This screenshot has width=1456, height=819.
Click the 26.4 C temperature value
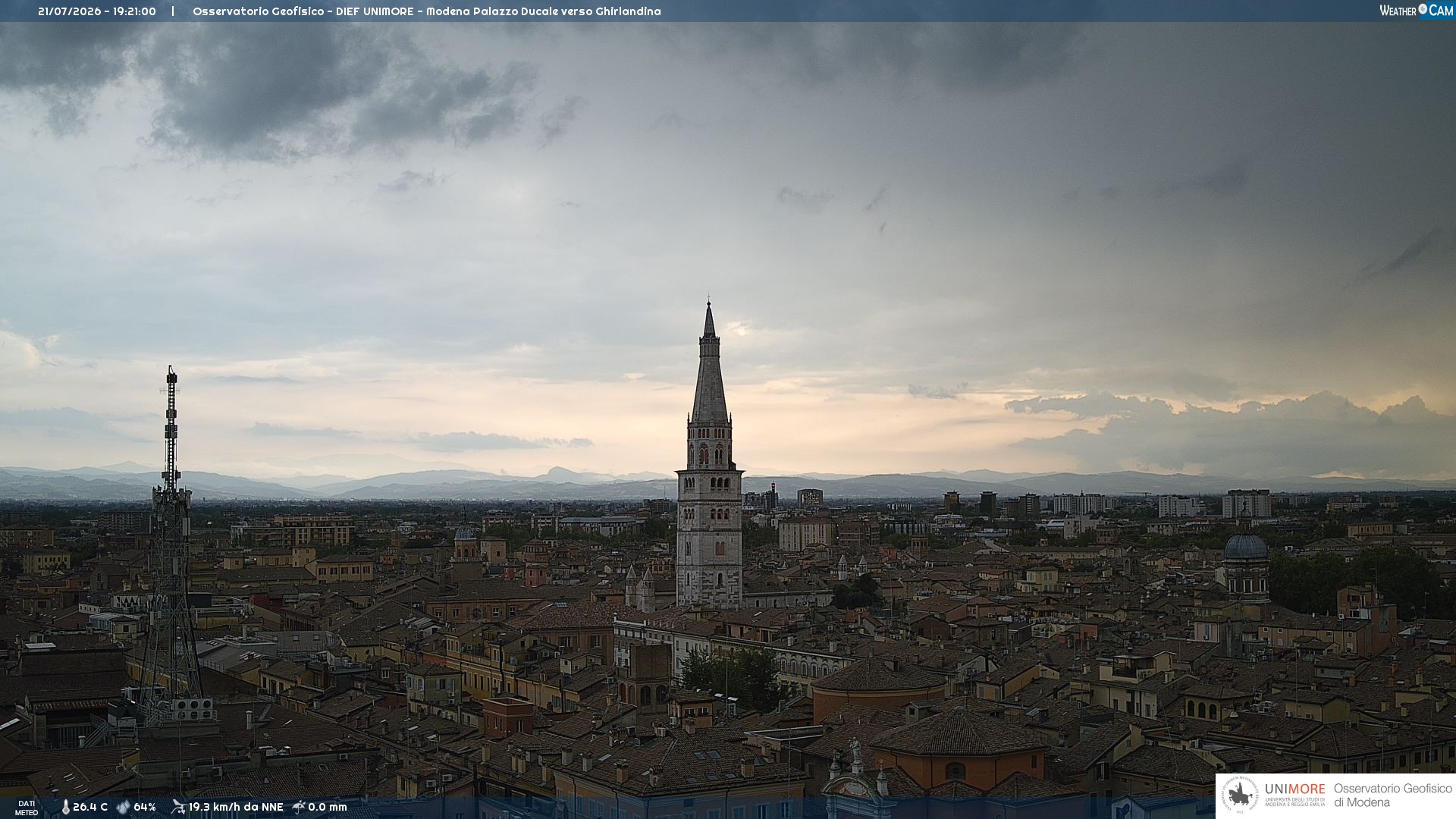pyautogui.click(x=90, y=807)
